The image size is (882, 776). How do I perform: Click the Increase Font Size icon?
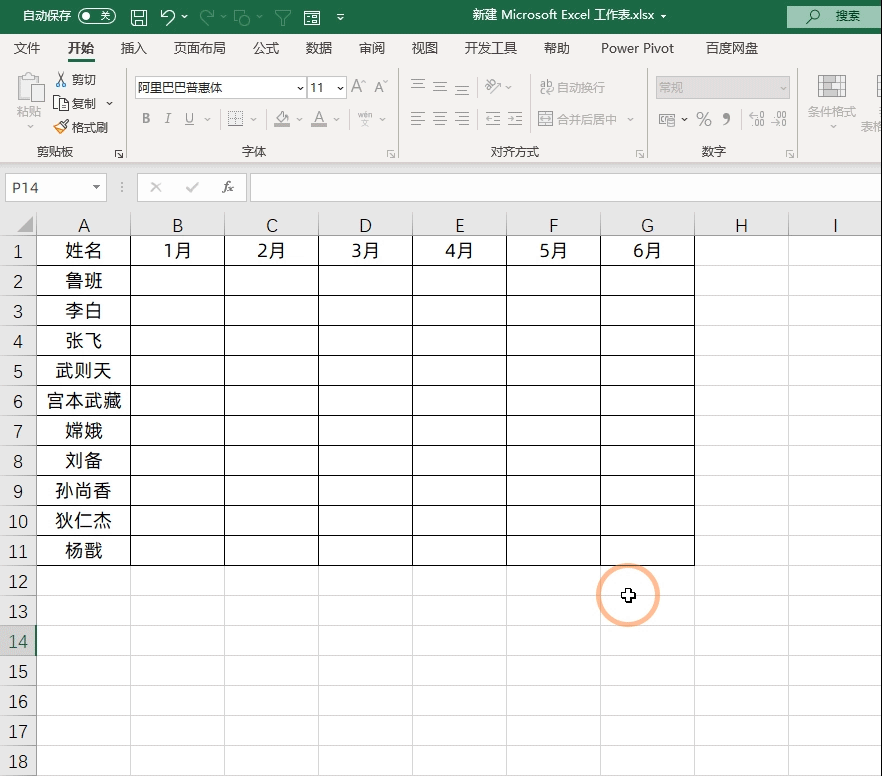[x=356, y=88]
